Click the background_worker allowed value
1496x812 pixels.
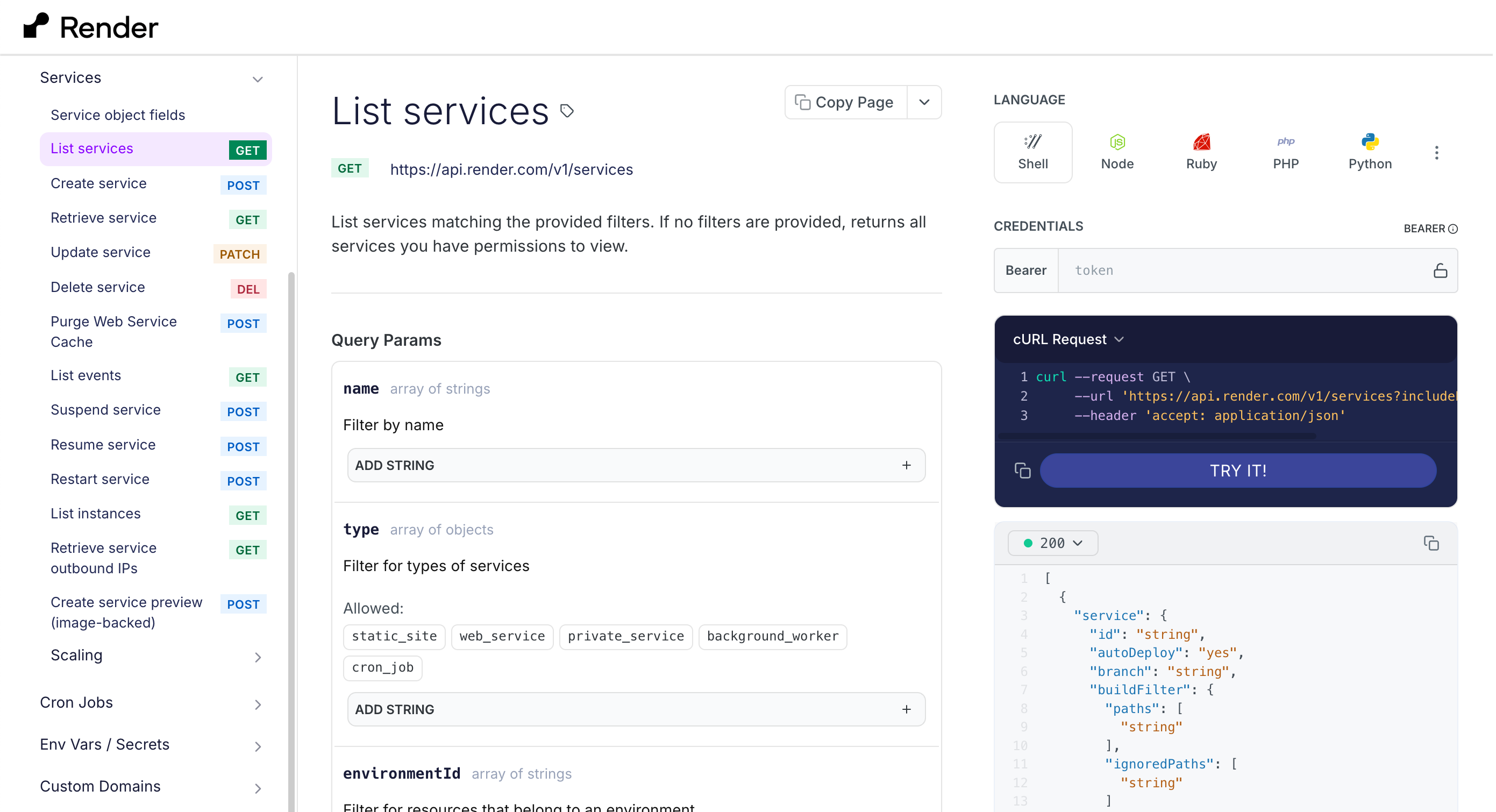[774, 637]
